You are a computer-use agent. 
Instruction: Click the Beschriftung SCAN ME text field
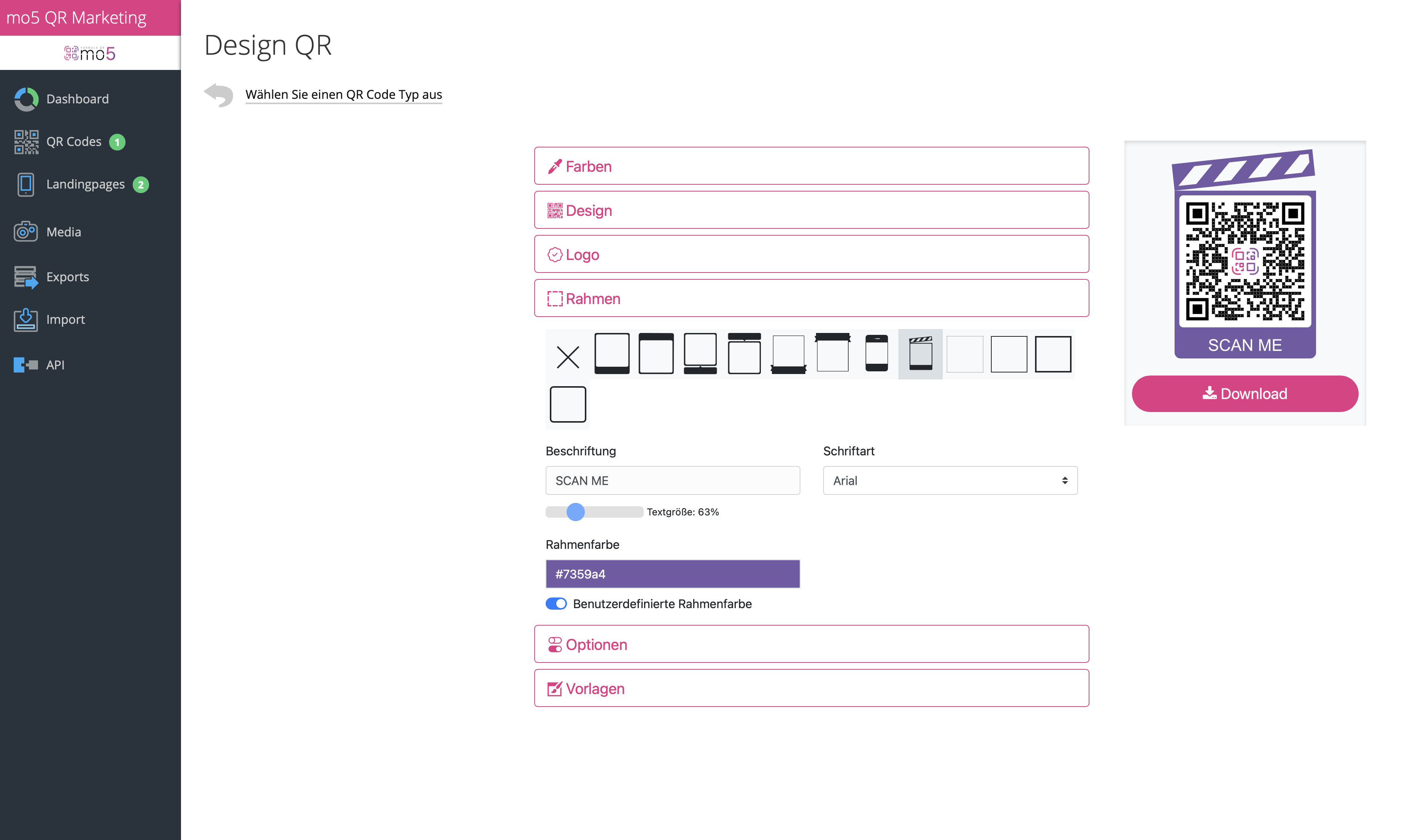click(x=673, y=480)
